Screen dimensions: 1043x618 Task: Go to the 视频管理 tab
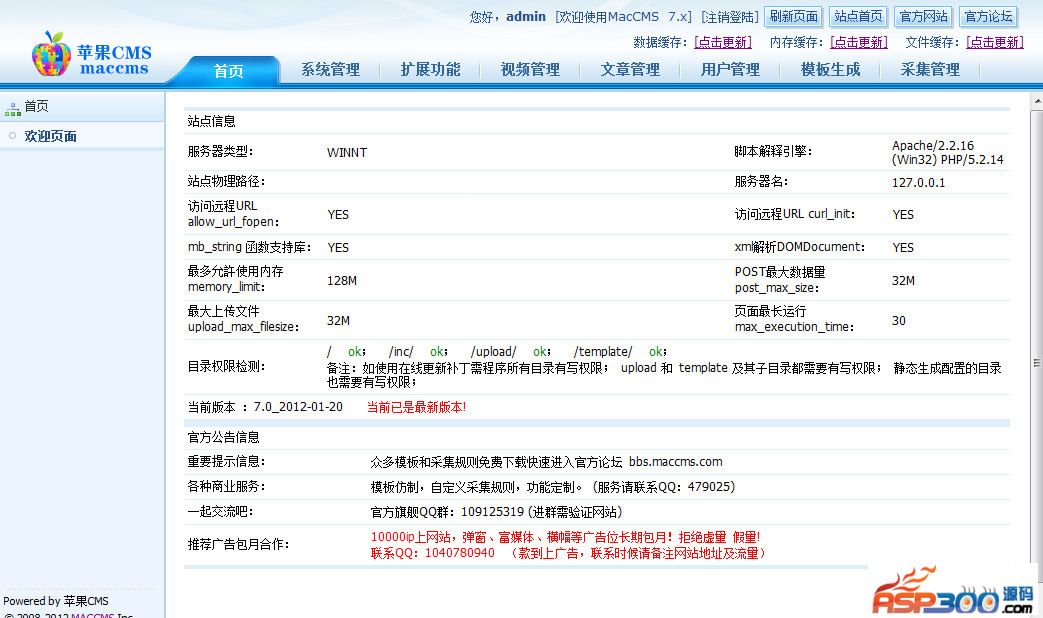click(x=530, y=69)
